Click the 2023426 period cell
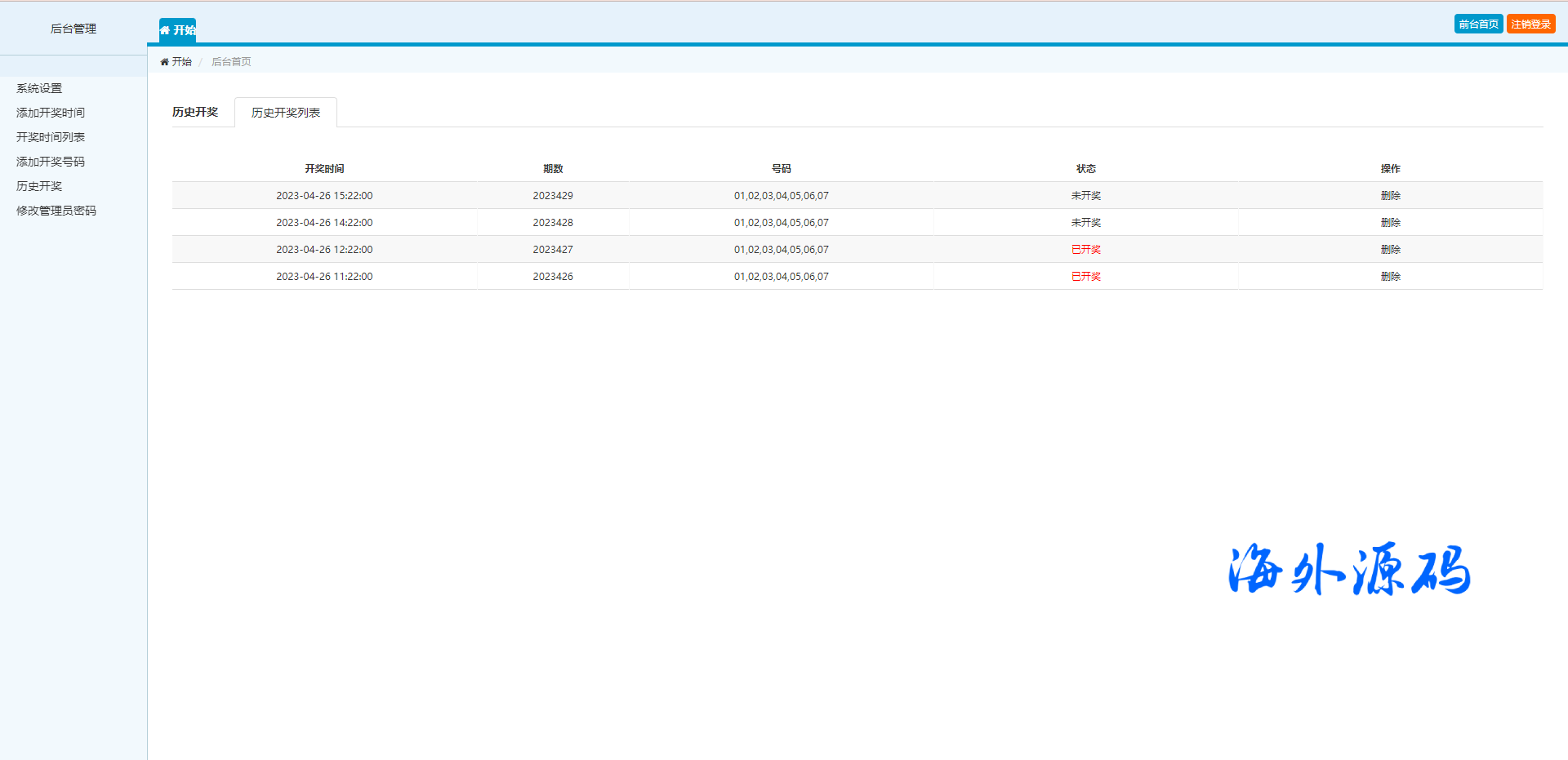Image resolution: width=1568 pixels, height=760 pixels. (x=553, y=277)
